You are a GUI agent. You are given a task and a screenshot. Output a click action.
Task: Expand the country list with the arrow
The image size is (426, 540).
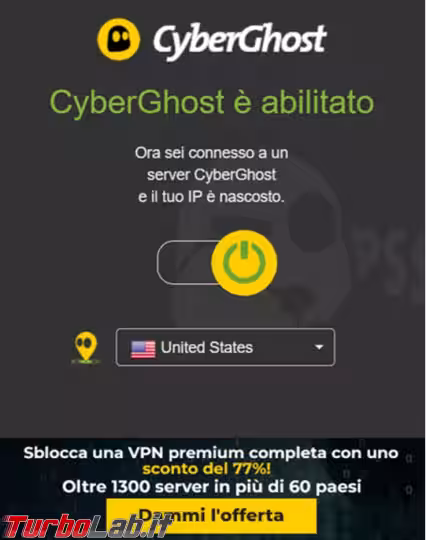319,347
